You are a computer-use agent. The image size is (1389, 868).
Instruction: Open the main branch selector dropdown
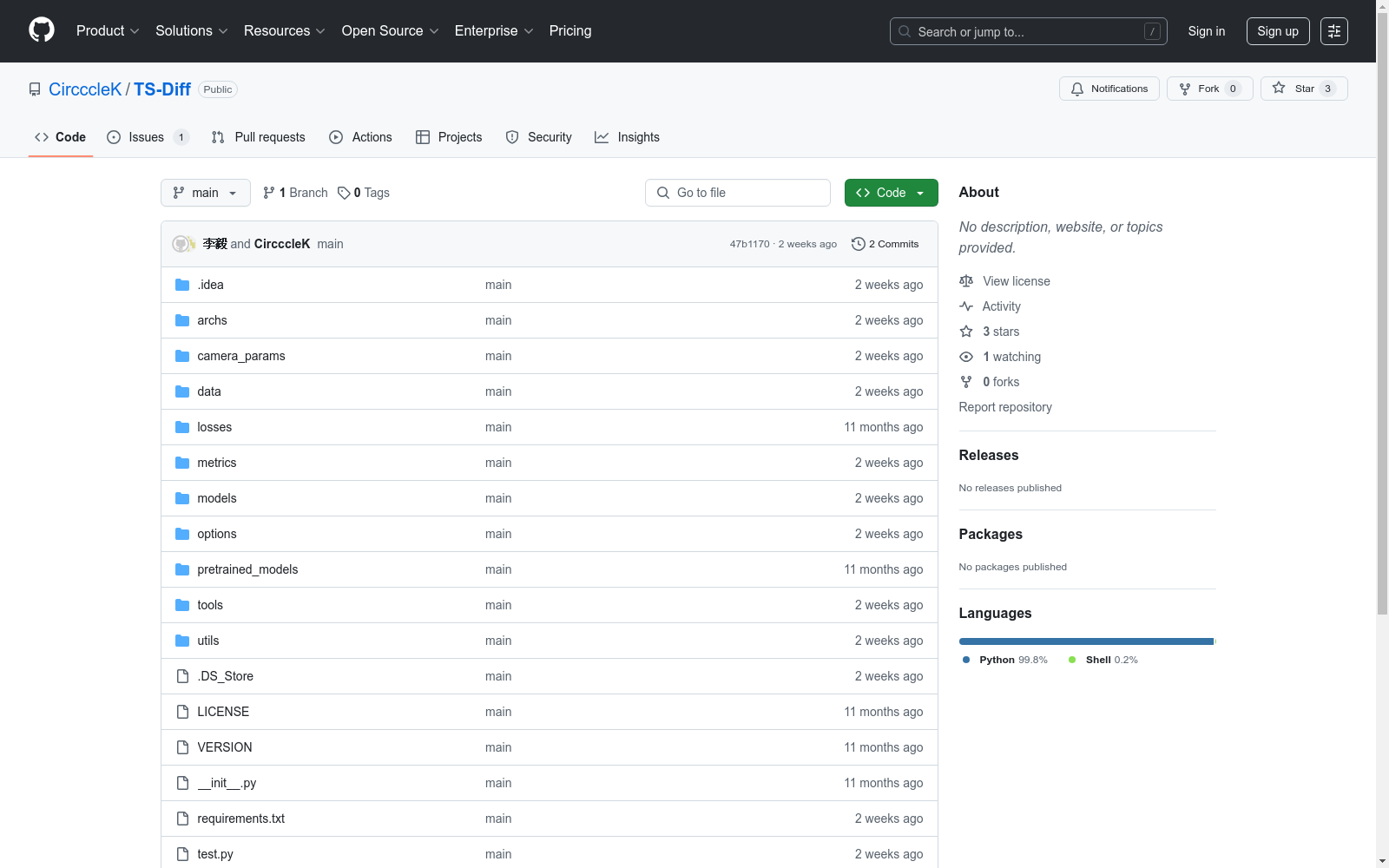[206, 193]
